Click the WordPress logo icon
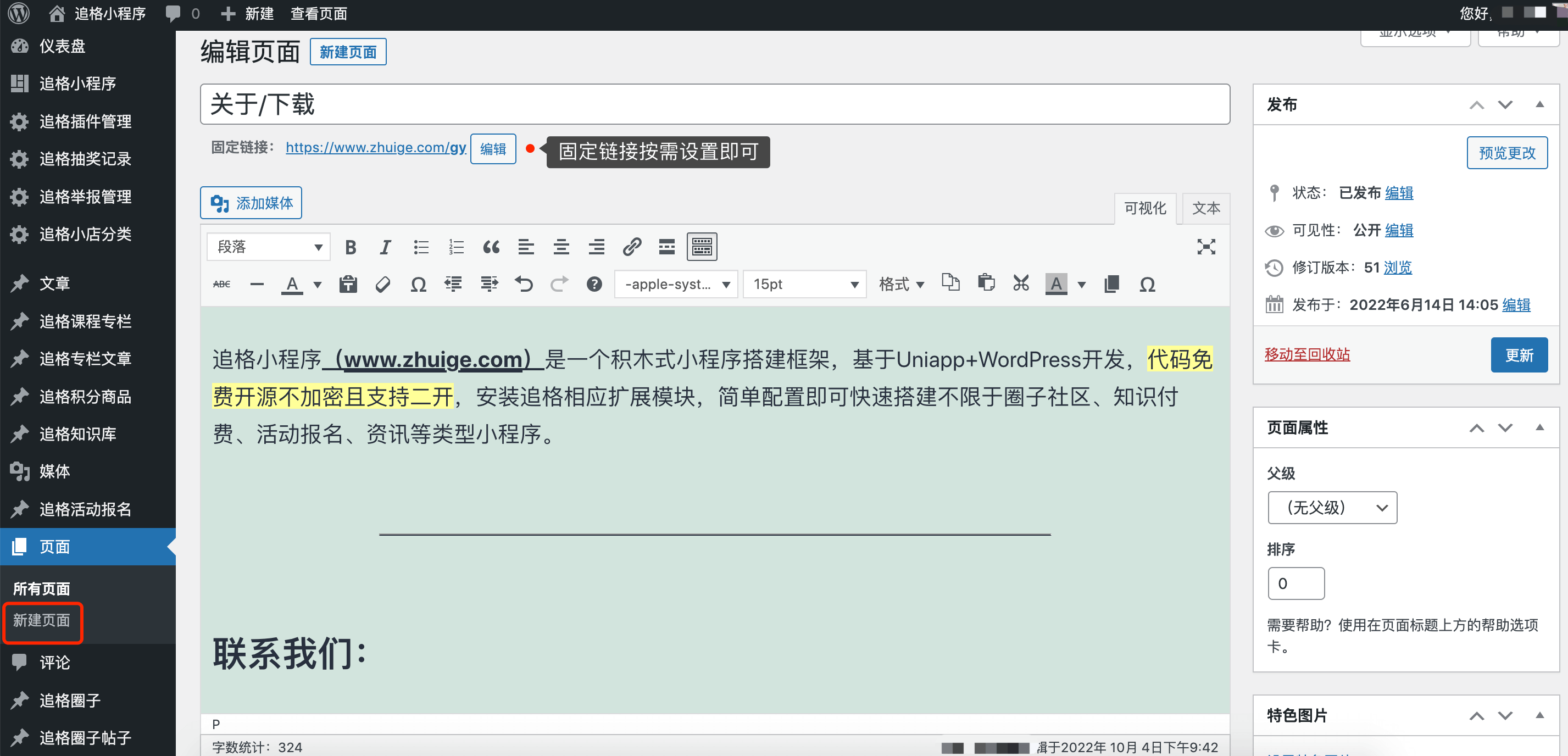Screen dimensions: 1568x756 [19, 13]
